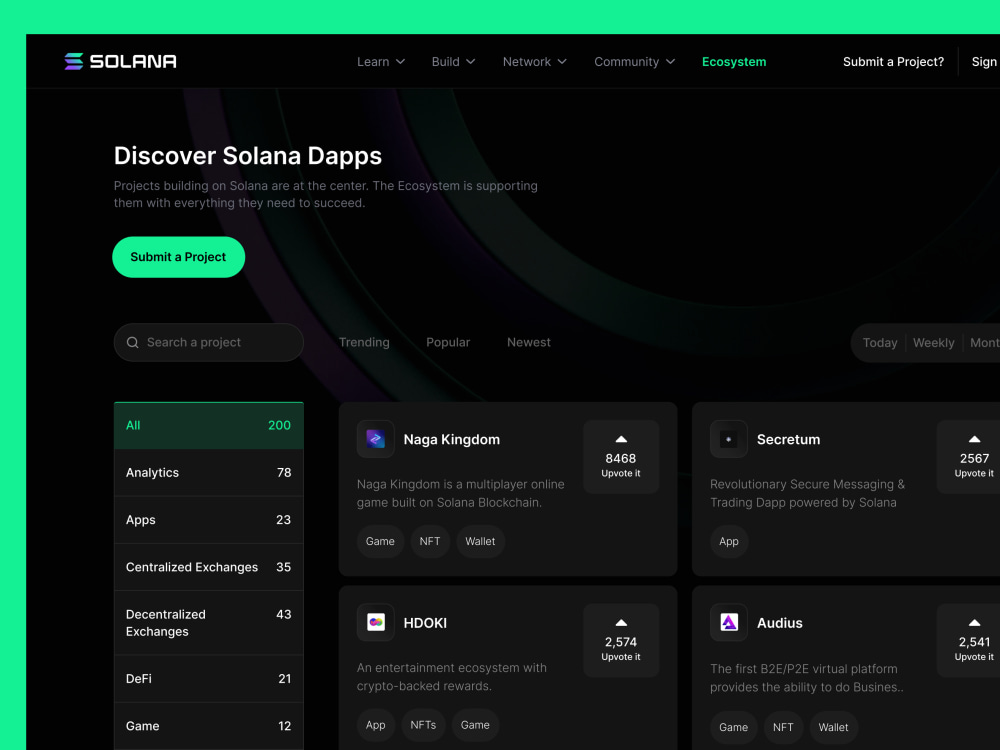1000x750 pixels.
Task: Click the NFT tag on Audius
Action: click(783, 728)
